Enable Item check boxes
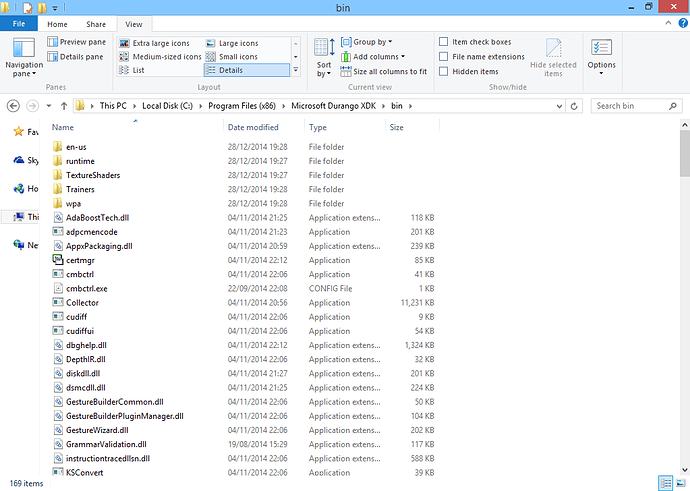 (x=444, y=42)
